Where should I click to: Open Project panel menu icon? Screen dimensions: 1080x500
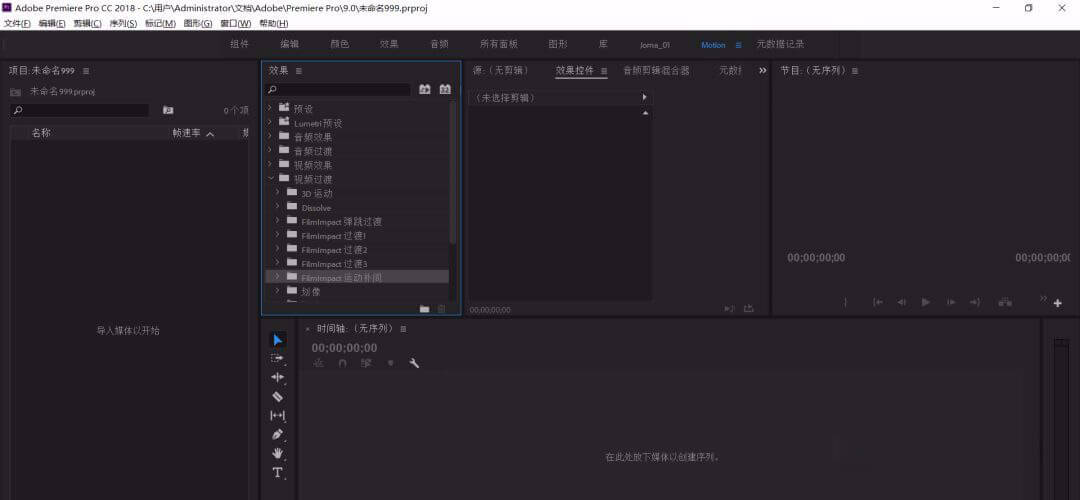pos(86,71)
